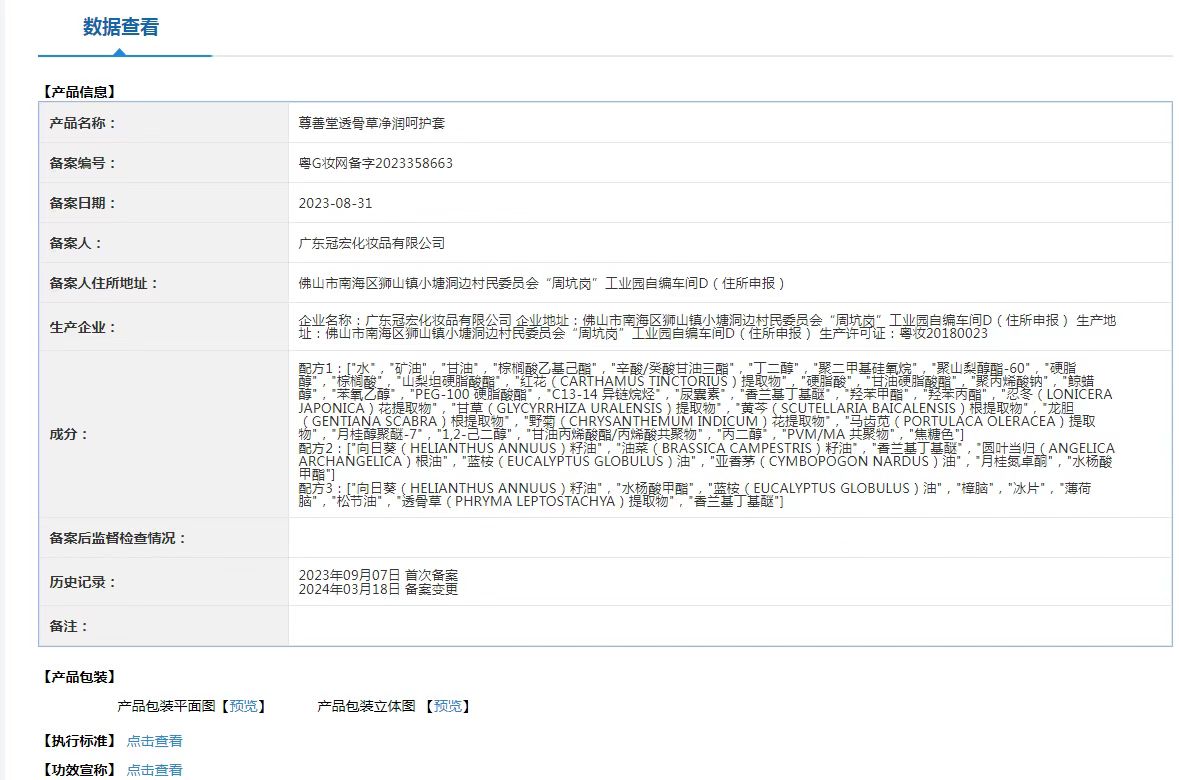Open 功效宣称 点击查看 link

154,769
